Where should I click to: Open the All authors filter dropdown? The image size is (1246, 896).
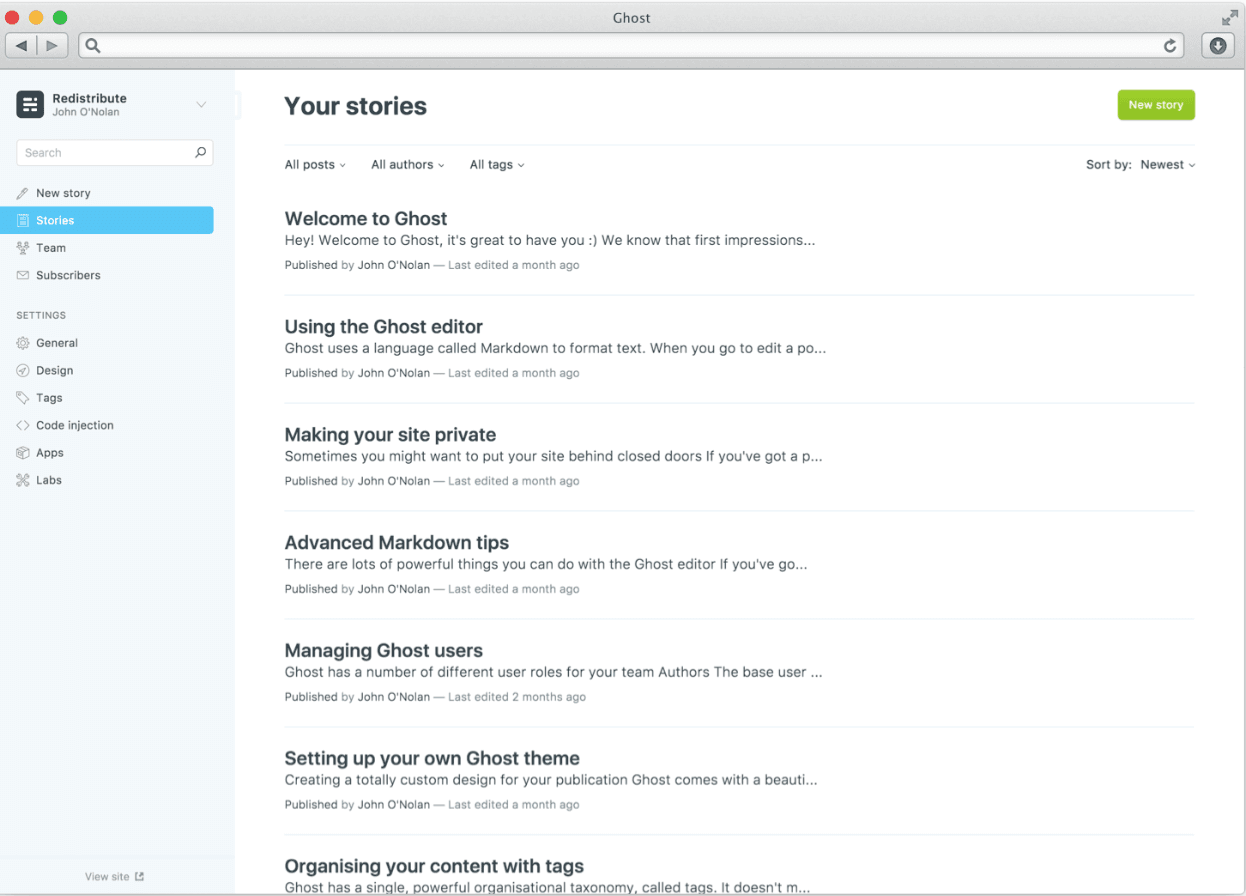click(x=407, y=165)
